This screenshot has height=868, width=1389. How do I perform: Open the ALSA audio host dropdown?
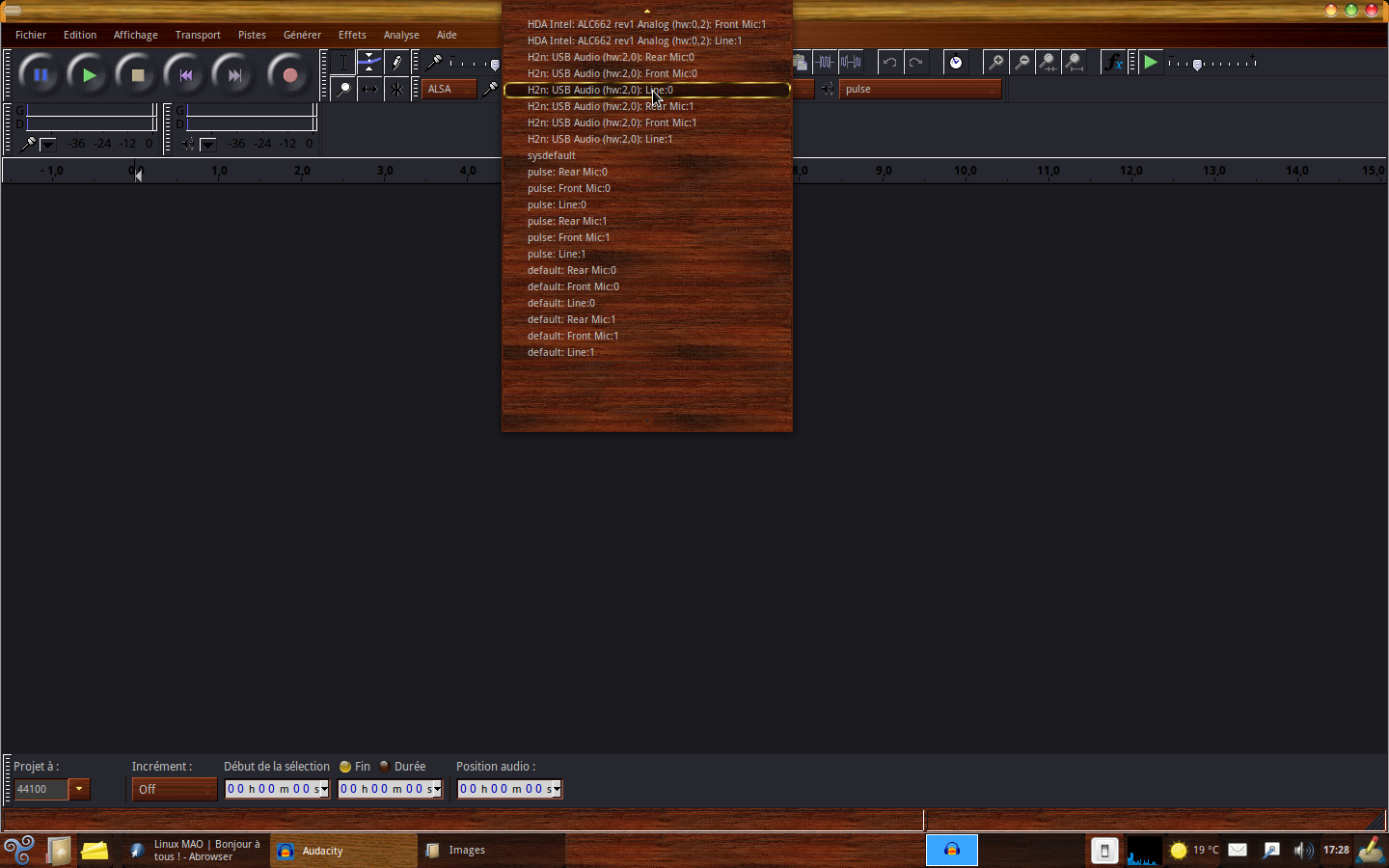[x=449, y=89]
